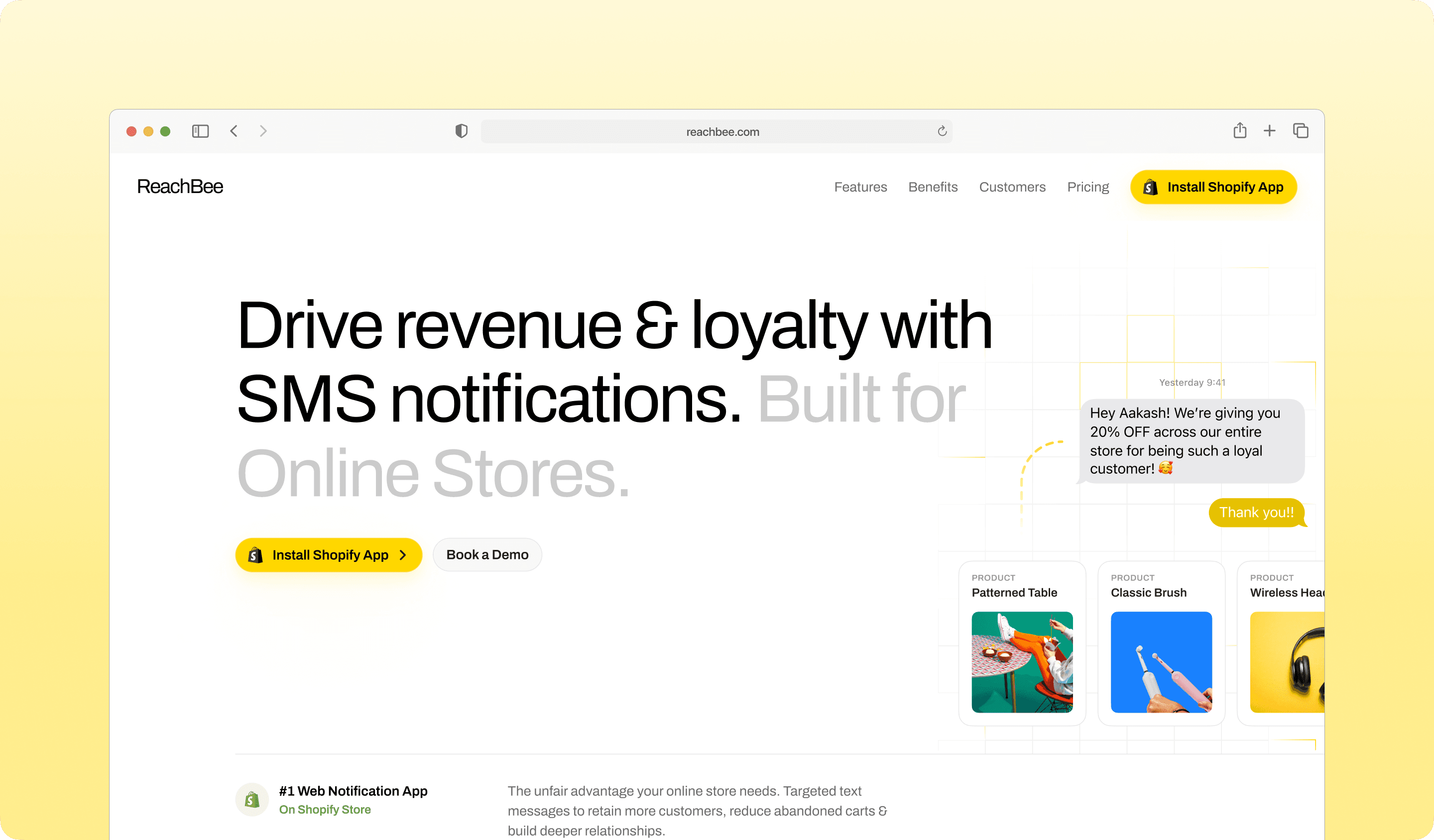Screen dimensions: 1434x840
Task: Click the Classic Brush product title
Action: tap(1149, 593)
